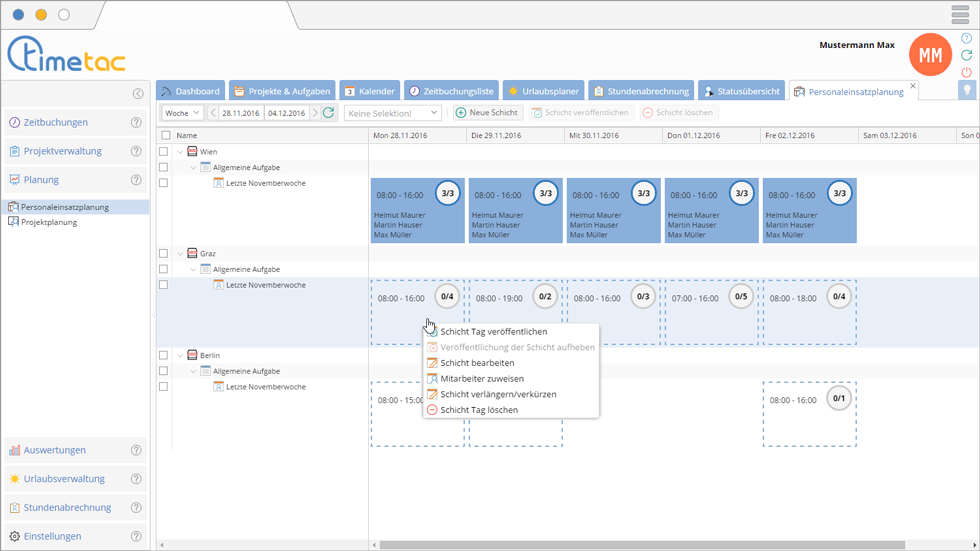Image resolution: width=980 pixels, height=551 pixels.
Task: Click the green reload icon at top right
Action: pyautogui.click(x=966, y=56)
